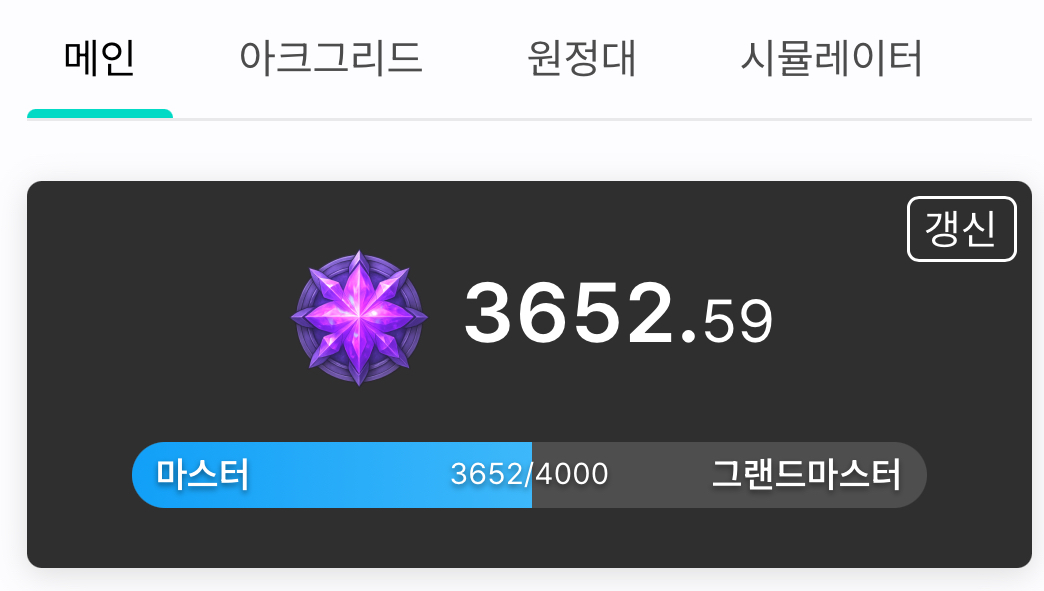
Task: Click the 3652/4000 progress text
Action: (x=529, y=475)
